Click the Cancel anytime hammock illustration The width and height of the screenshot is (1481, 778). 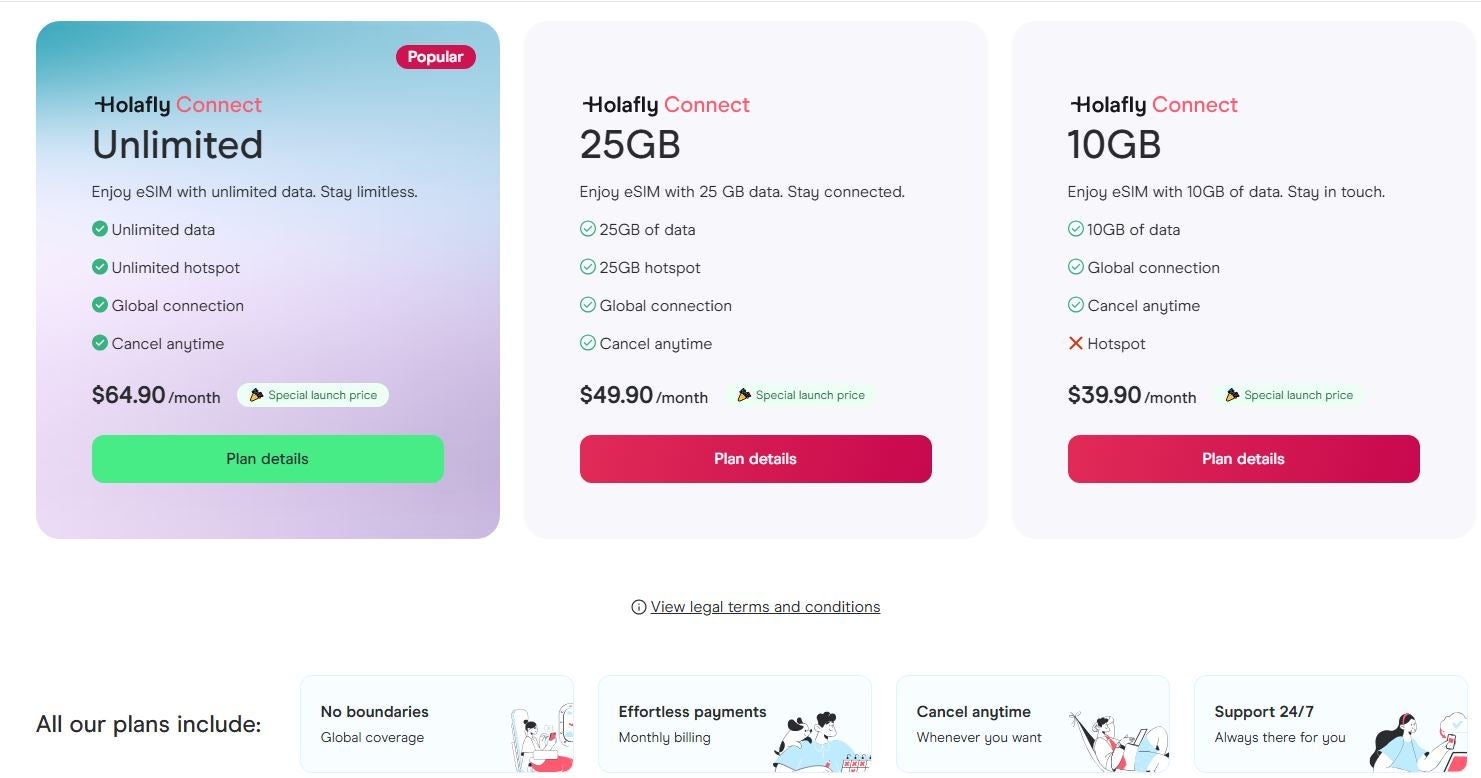pos(1115,740)
